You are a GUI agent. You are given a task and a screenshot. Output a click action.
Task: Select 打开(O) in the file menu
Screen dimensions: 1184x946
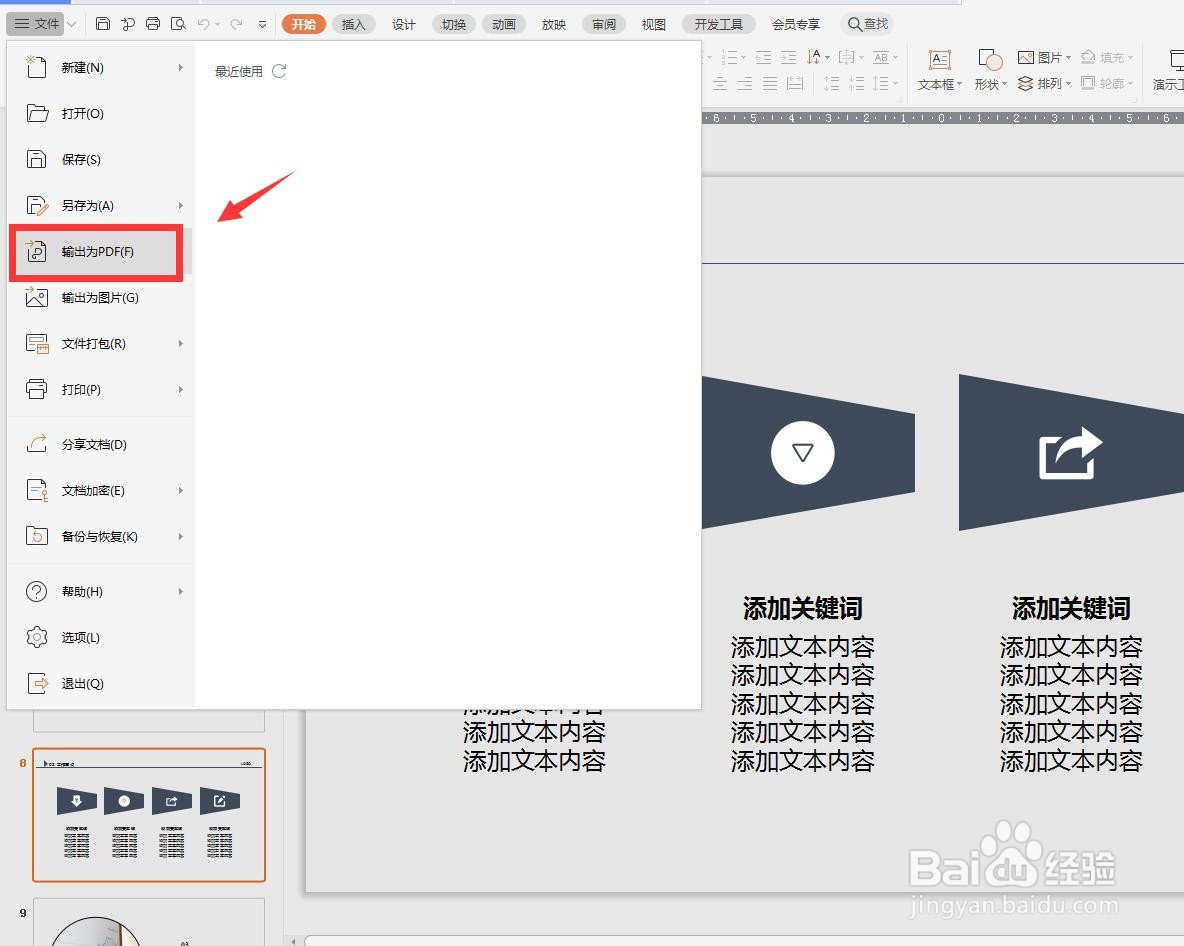[x=100, y=113]
